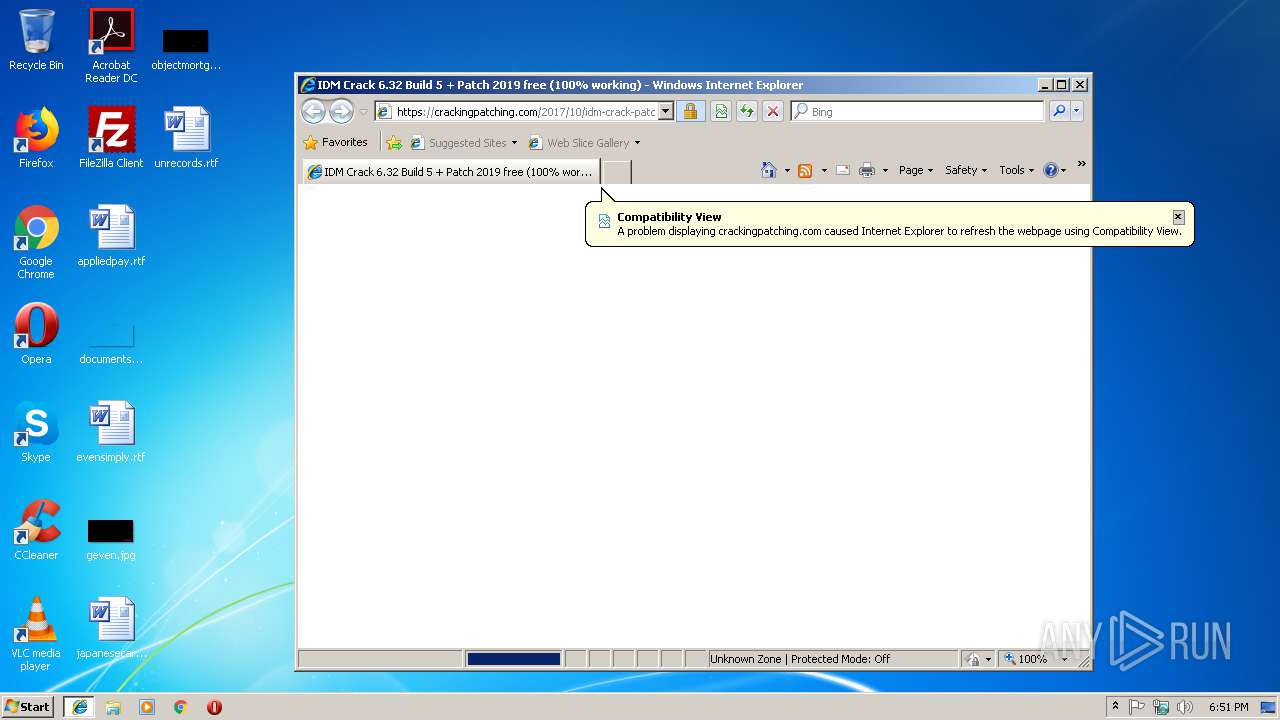Screen dimensions: 1280x720
Task: Click the Print icon
Action: (867, 170)
